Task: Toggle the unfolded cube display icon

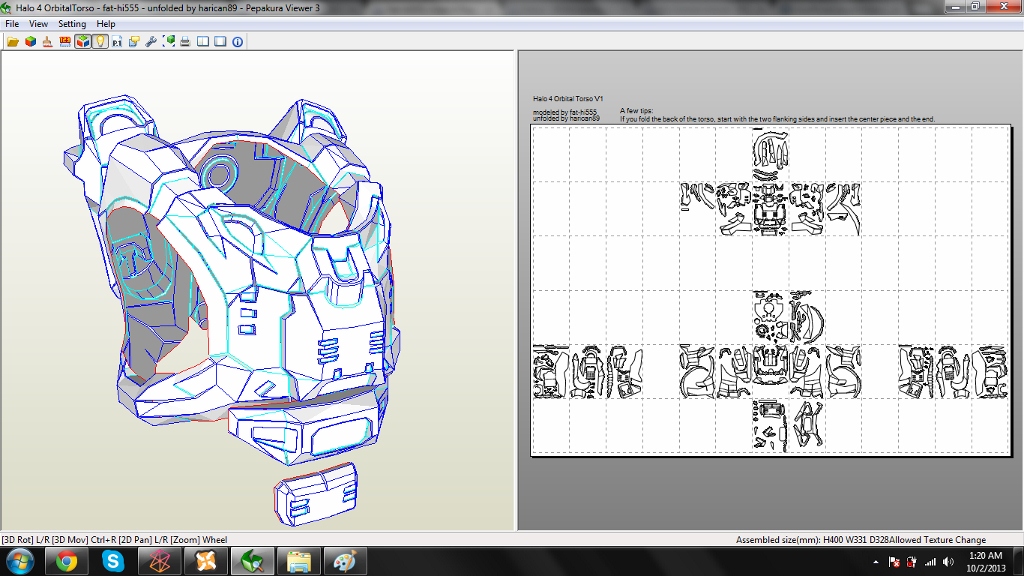Action: point(82,42)
